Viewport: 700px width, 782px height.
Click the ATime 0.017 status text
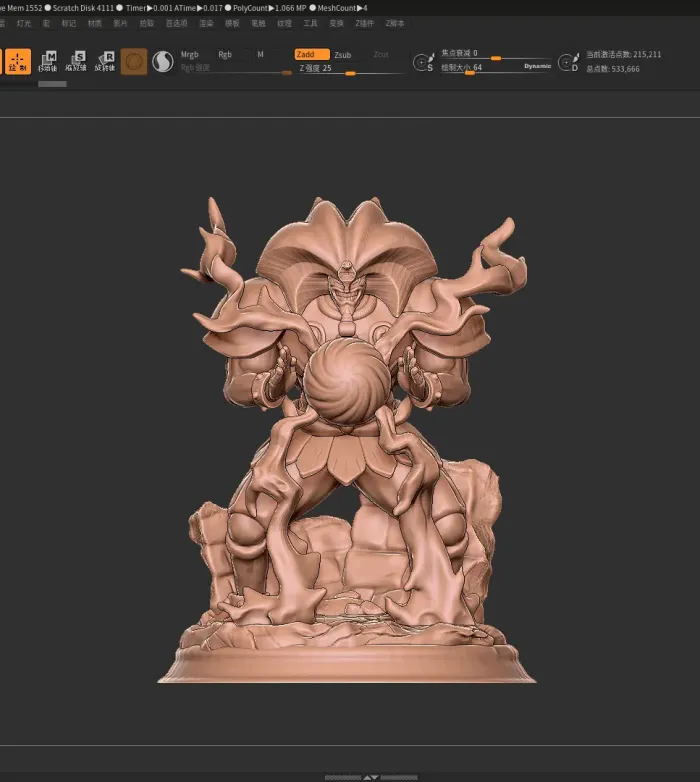(x=198, y=8)
